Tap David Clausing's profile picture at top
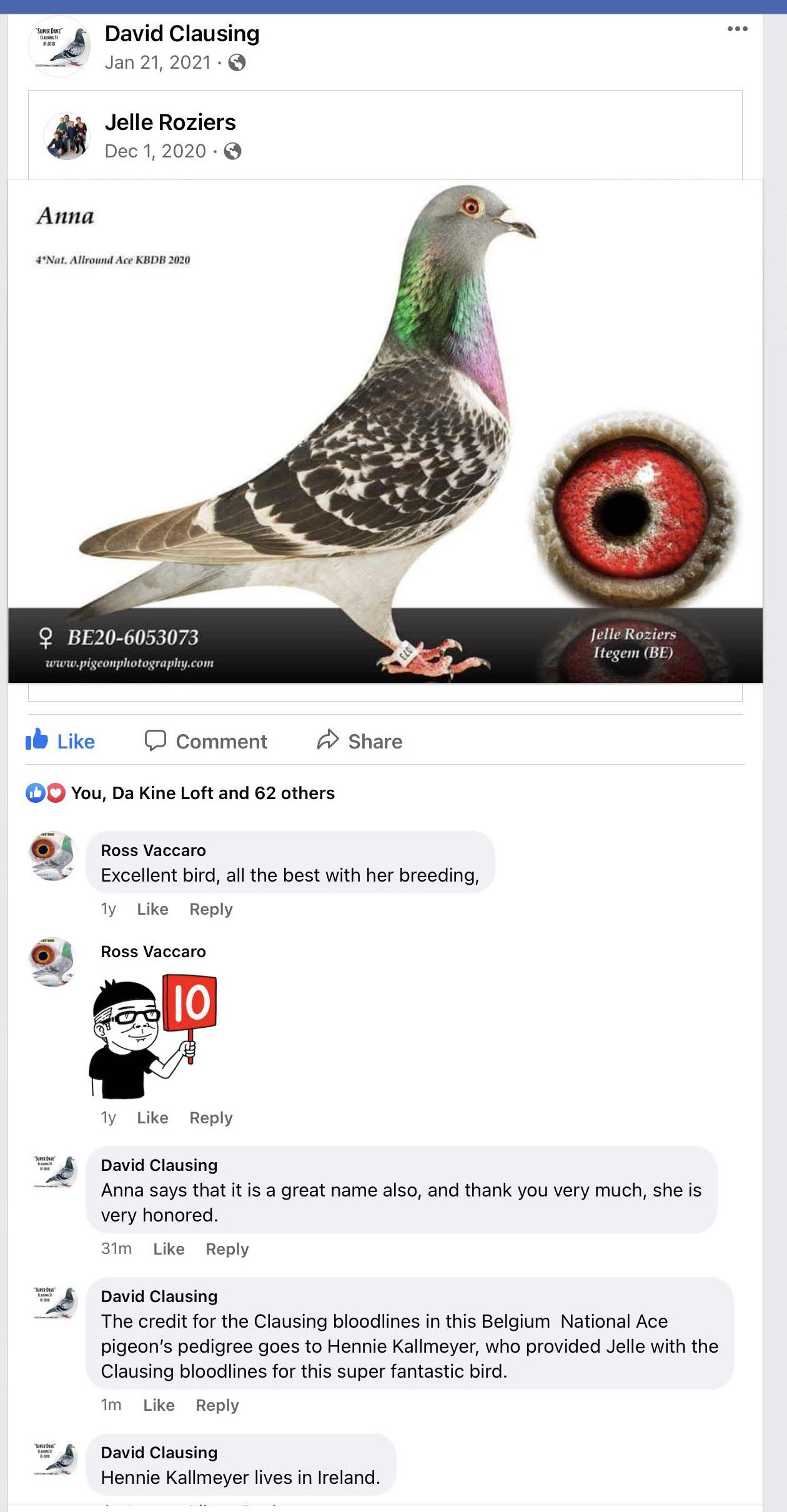Image resolution: width=787 pixels, height=1512 pixels. tap(59, 46)
